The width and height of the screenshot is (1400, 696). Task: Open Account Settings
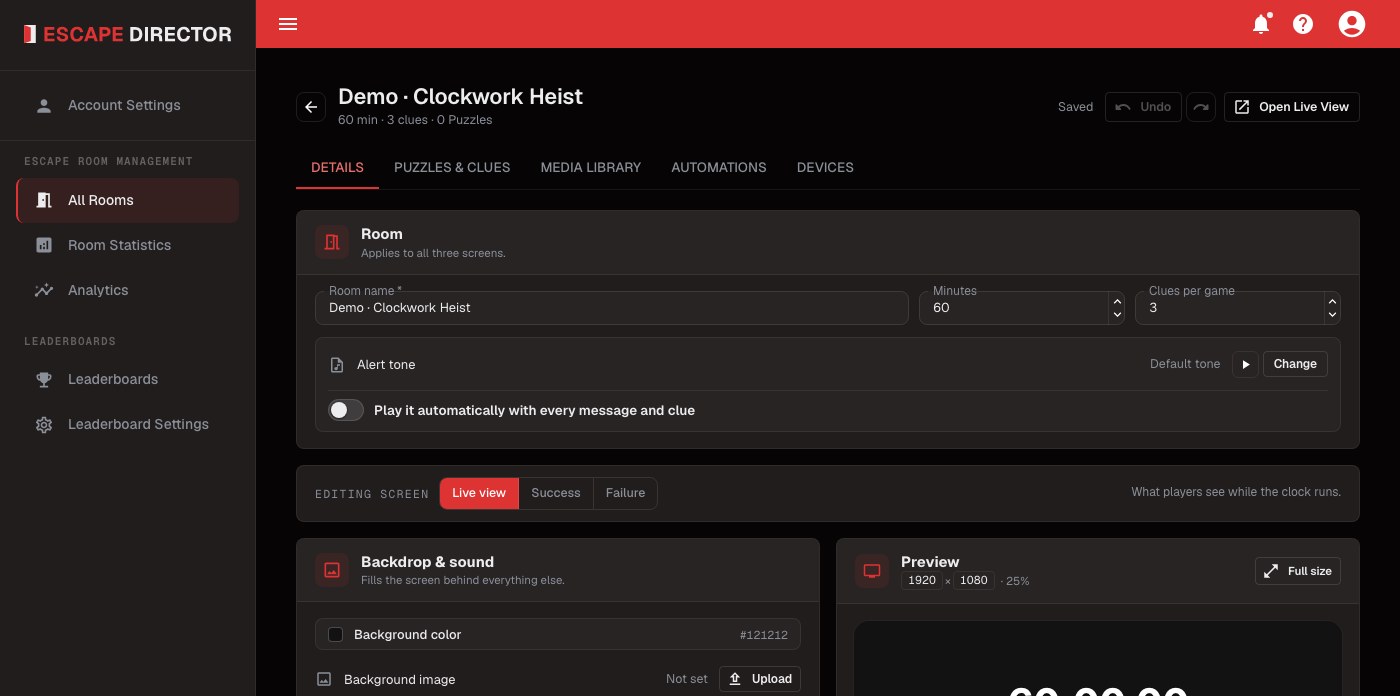(128, 105)
